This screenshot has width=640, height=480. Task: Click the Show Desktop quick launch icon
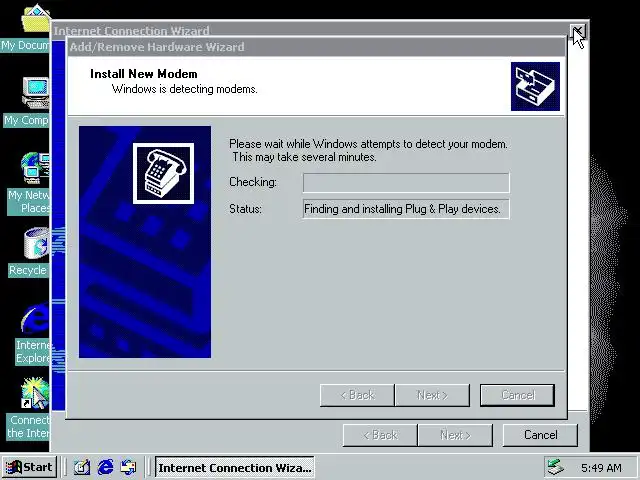point(82,467)
